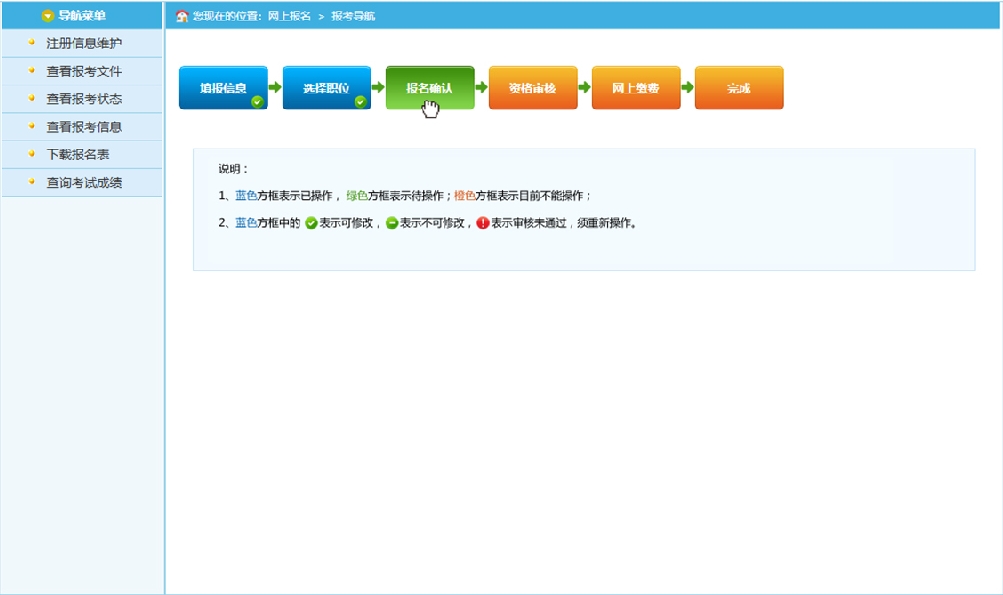The width and height of the screenshot is (1003, 595).
Task: Click the green checkmark on 选择职位 box
Action: [x=360, y=101]
